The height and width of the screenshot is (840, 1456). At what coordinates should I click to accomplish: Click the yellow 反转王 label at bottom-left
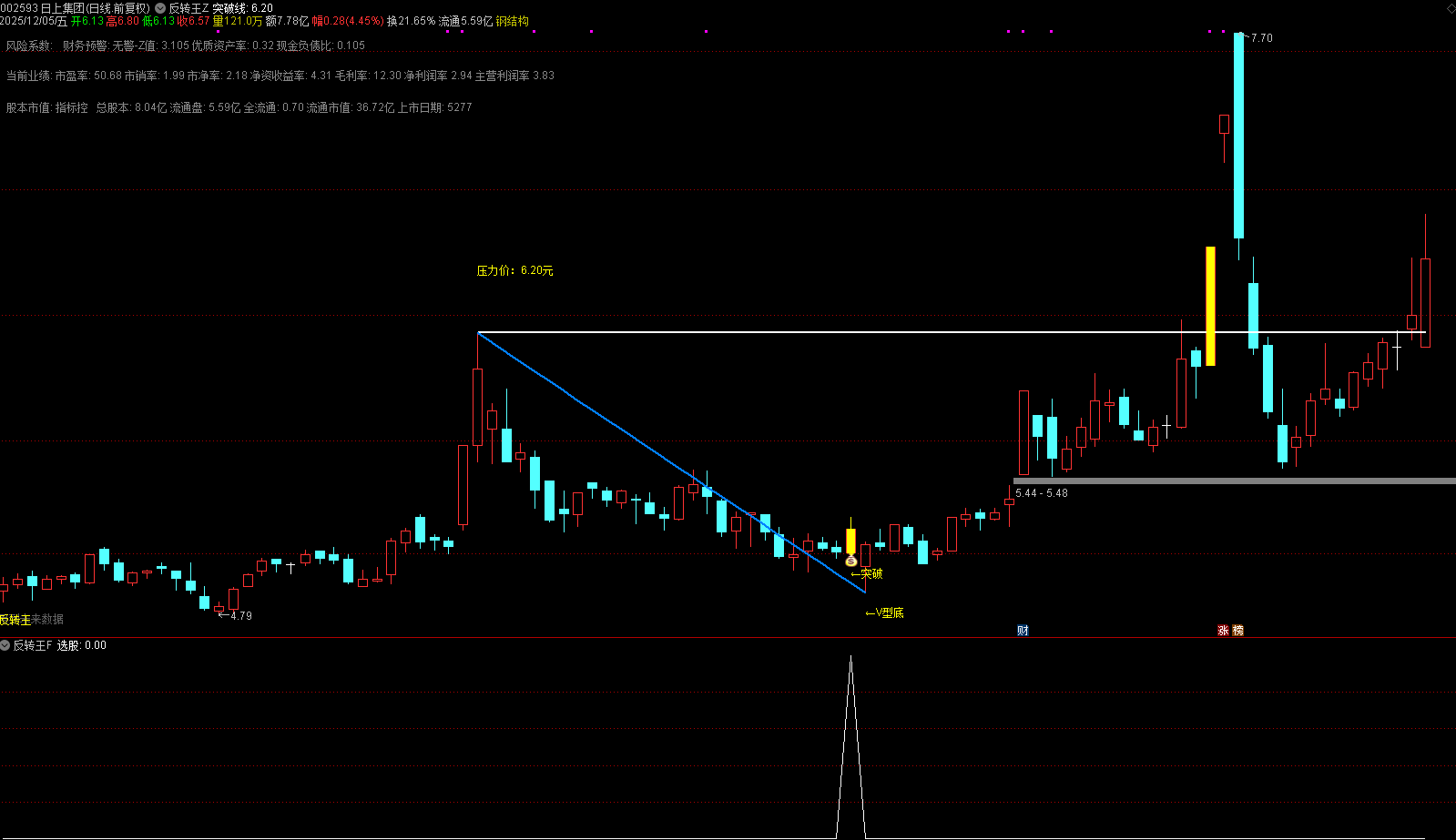[x=15, y=620]
